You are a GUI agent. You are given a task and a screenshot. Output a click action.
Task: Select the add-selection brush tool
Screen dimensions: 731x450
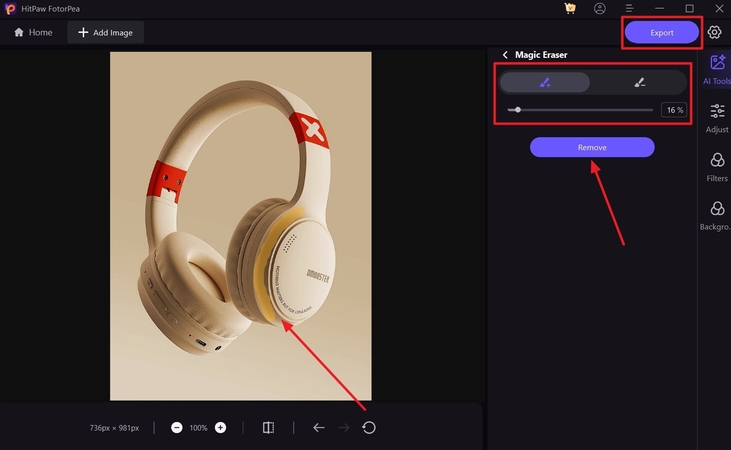coord(545,83)
